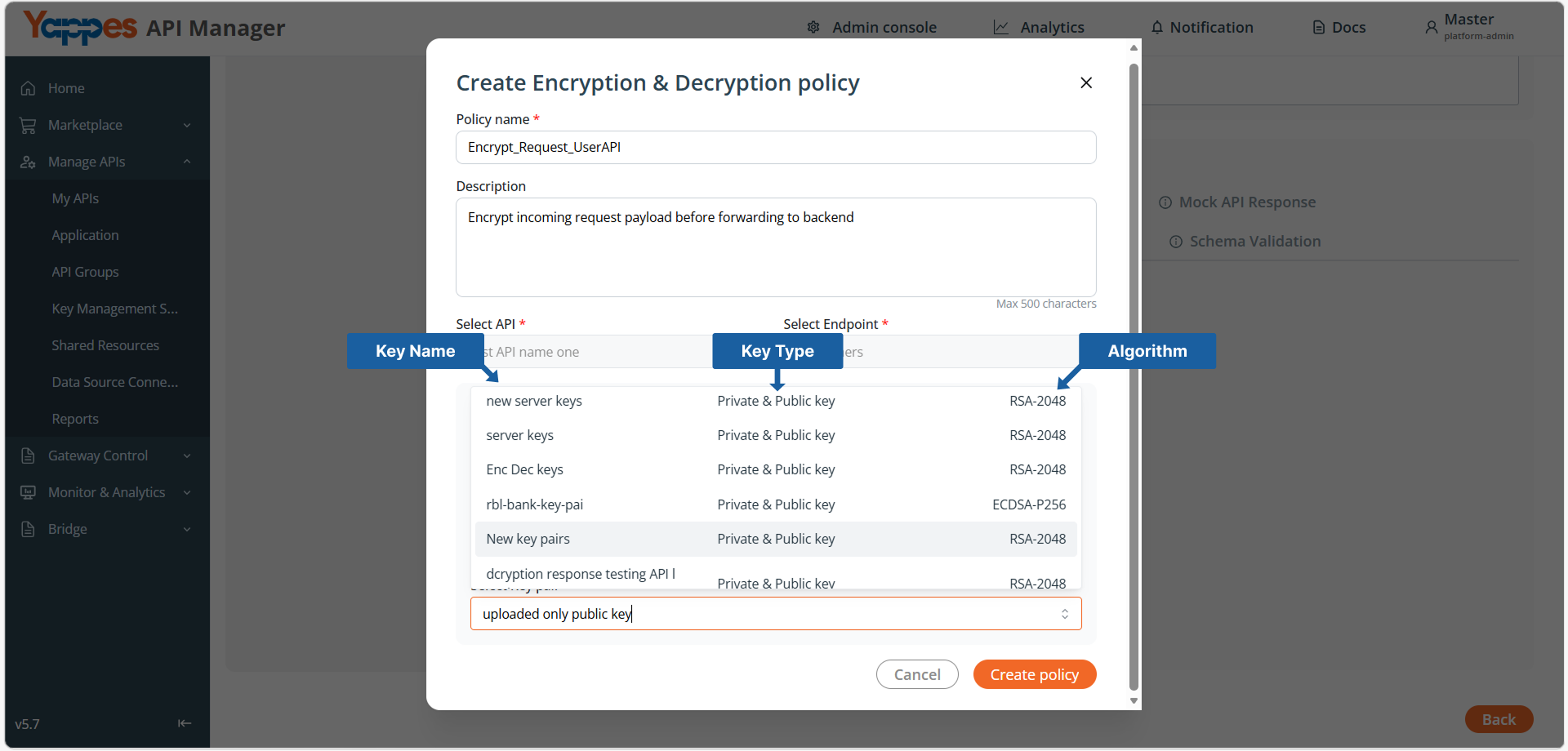Open the Docs link in header
The height and width of the screenshot is (751, 1568).
pos(1348,27)
